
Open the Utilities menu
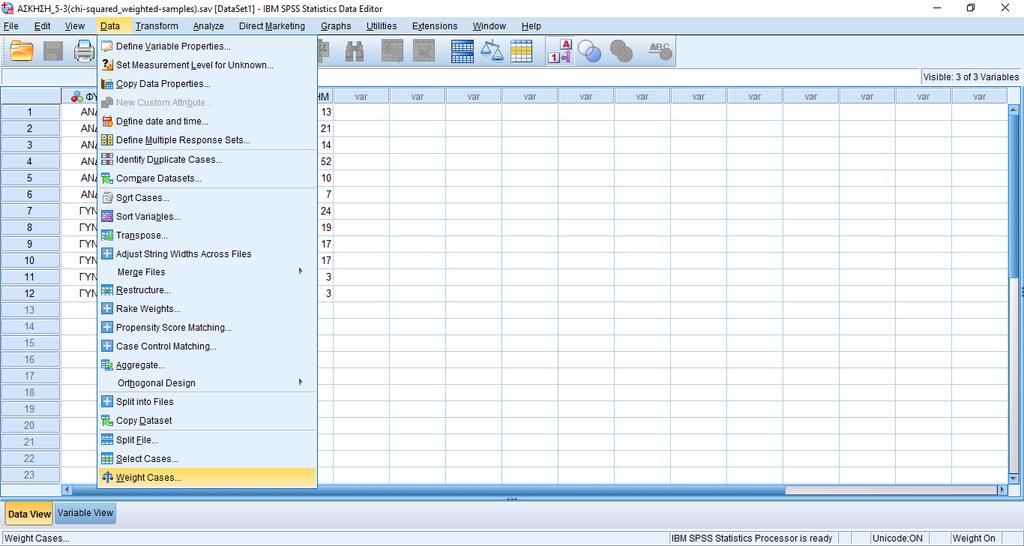point(381,26)
